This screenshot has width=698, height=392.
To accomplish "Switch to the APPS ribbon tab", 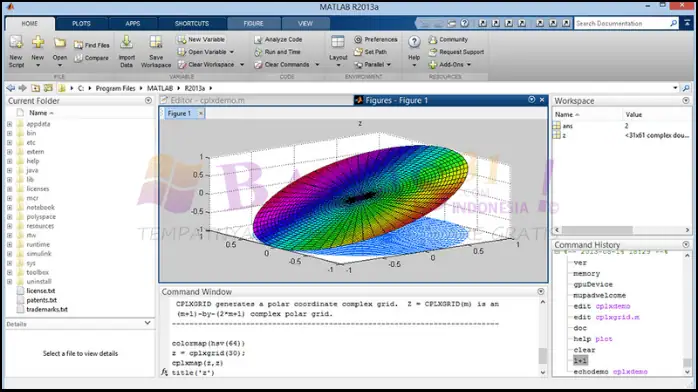I will coord(133,24).
